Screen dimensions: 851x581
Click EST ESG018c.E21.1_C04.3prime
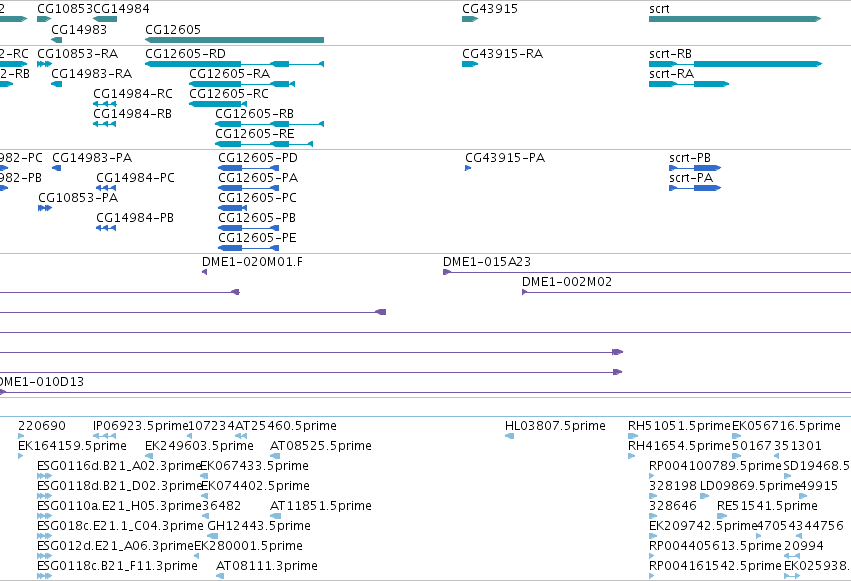coord(45,536)
